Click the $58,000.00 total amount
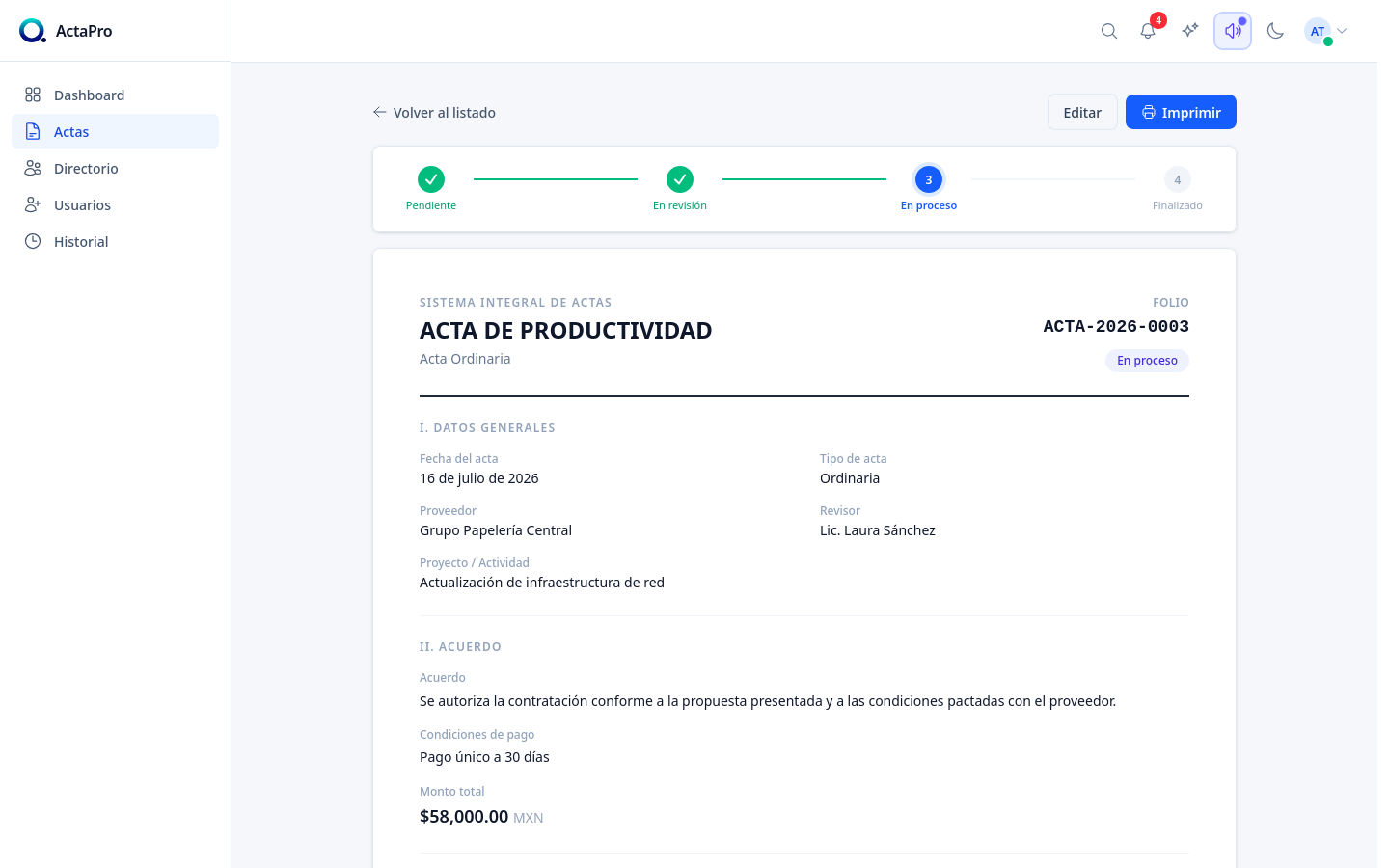The image size is (1389, 868). 464,817
